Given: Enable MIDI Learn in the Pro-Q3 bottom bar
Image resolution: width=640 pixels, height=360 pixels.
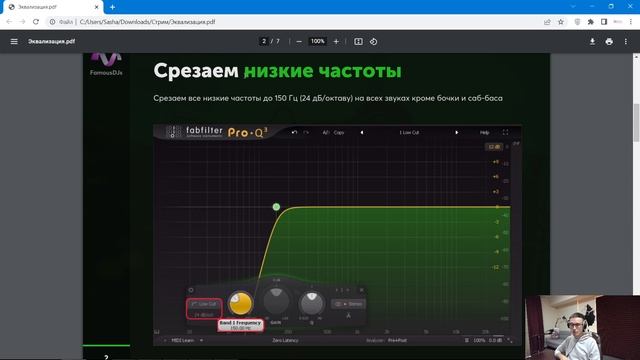Looking at the screenshot, I should (x=182, y=340).
